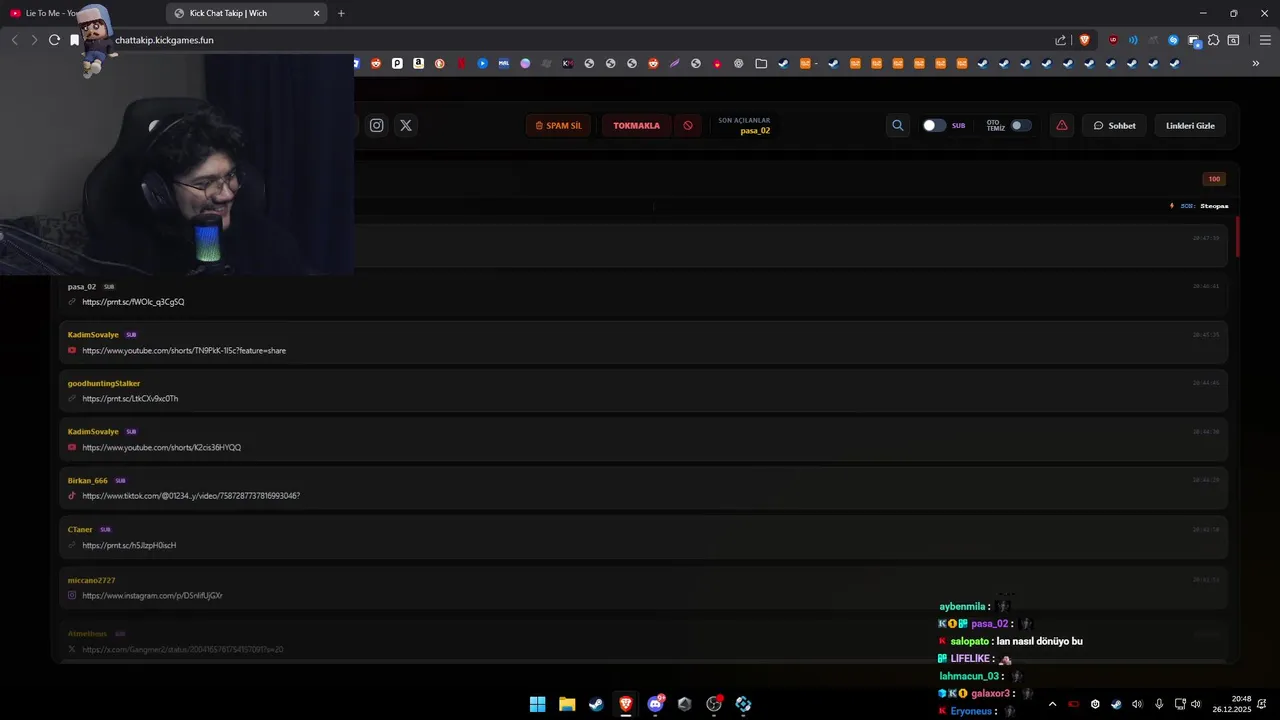The width and height of the screenshot is (1280, 720).
Task: Show hidden system tray icons
Action: pyautogui.click(x=1052, y=704)
